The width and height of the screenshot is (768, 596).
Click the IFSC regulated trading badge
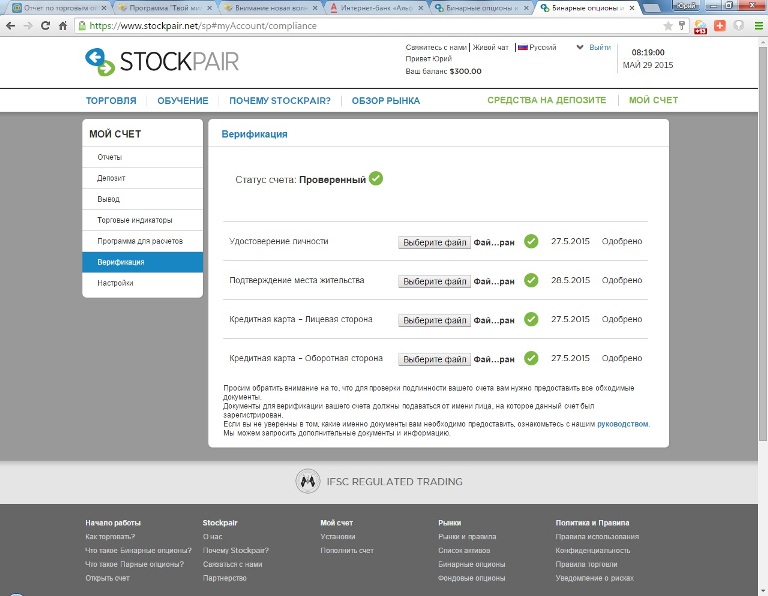coord(379,481)
